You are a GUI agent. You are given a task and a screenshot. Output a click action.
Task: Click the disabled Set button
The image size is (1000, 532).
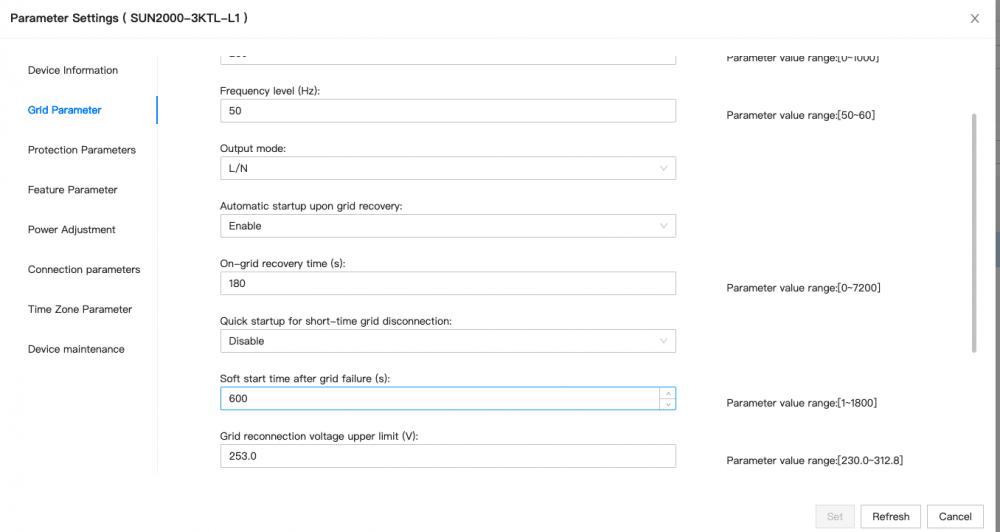[834, 516]
